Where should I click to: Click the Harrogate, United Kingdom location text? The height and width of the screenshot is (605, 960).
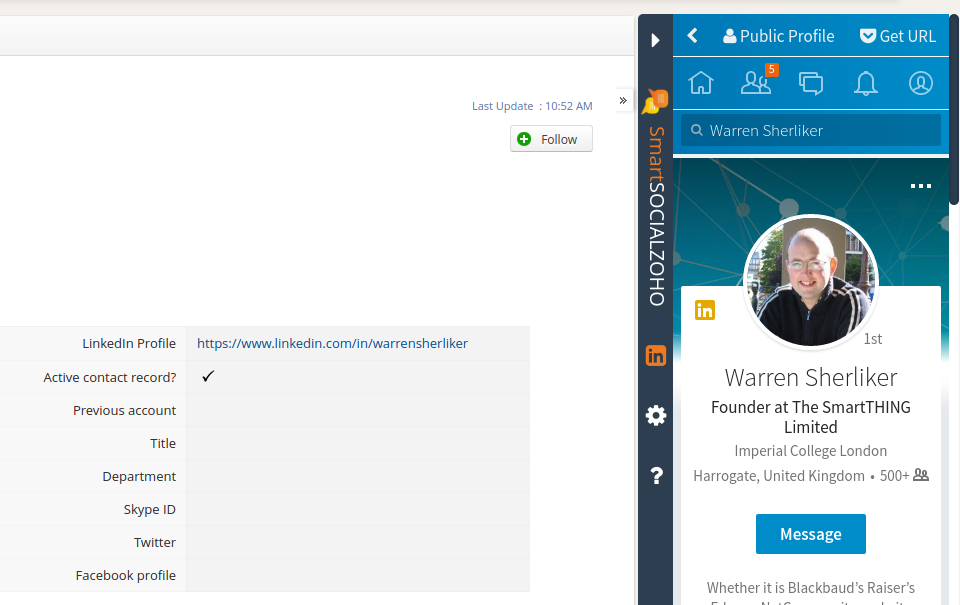point(779,476)
